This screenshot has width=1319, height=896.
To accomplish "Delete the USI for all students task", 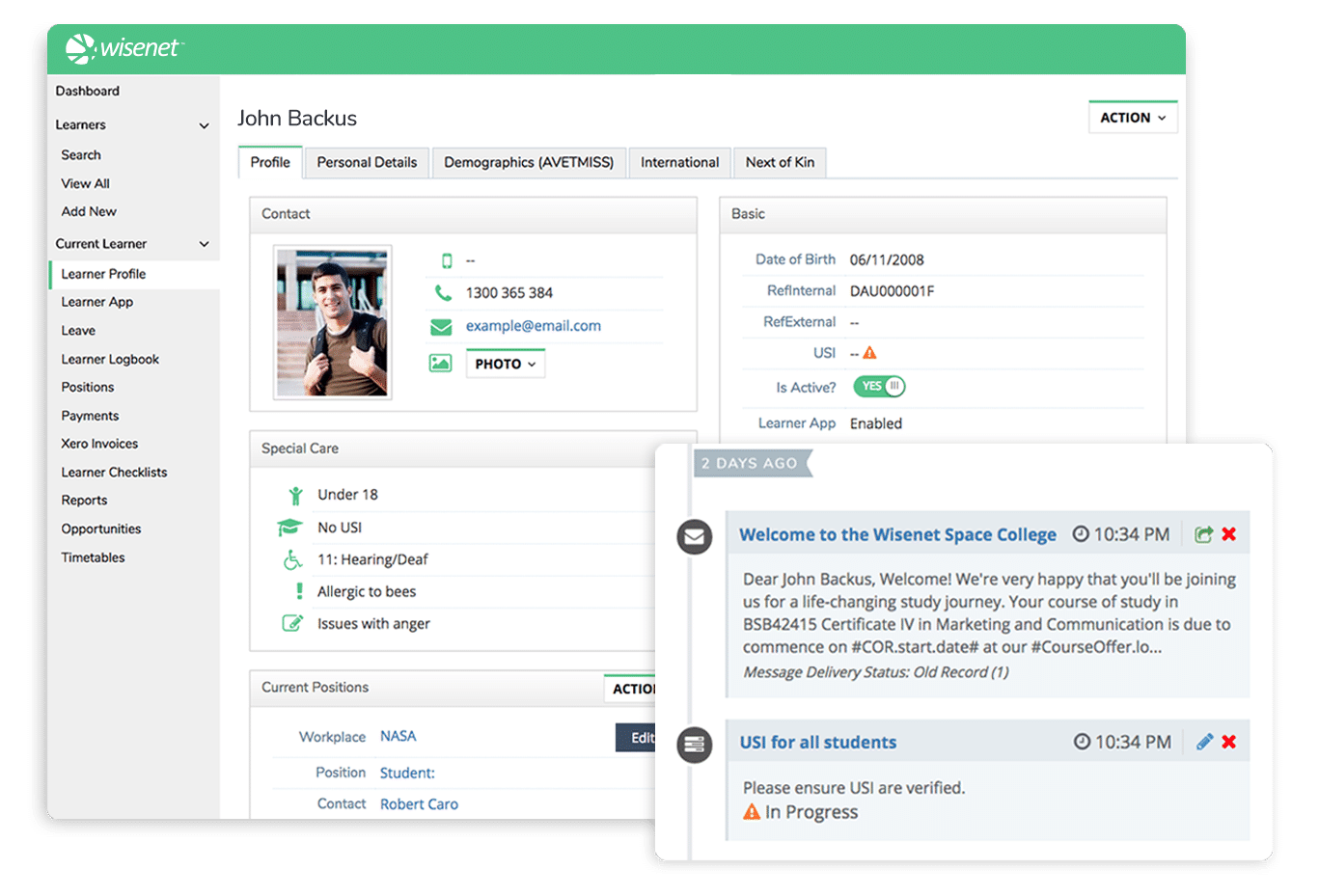I will click(x=1228, y=742).
